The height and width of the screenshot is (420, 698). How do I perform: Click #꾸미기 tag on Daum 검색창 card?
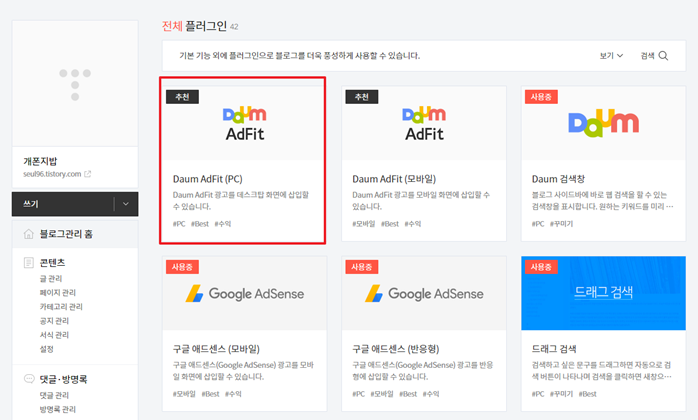(x=561, y=224)
